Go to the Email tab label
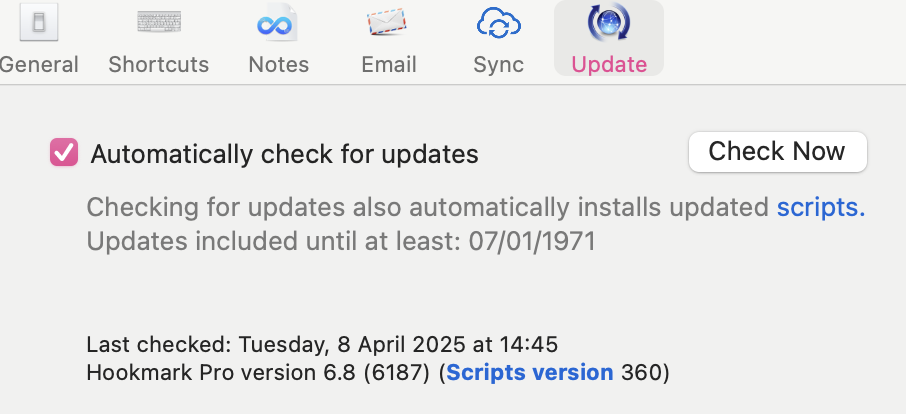This screenshot has height=414, width=906. coord(389,65)
